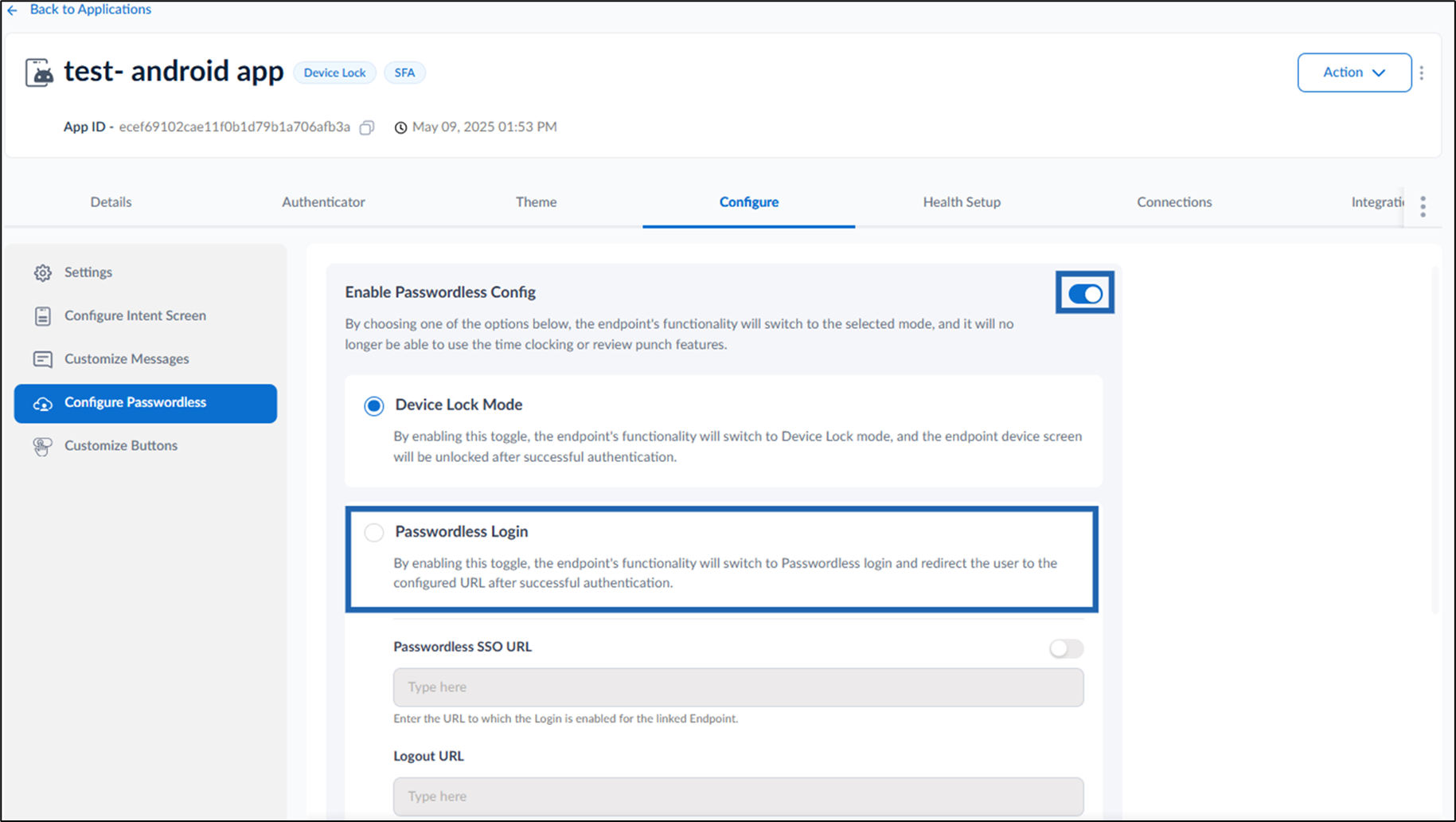
Task: Disable the Enable Passwordless Config toggle
Action: click(x=1085, y=294)
